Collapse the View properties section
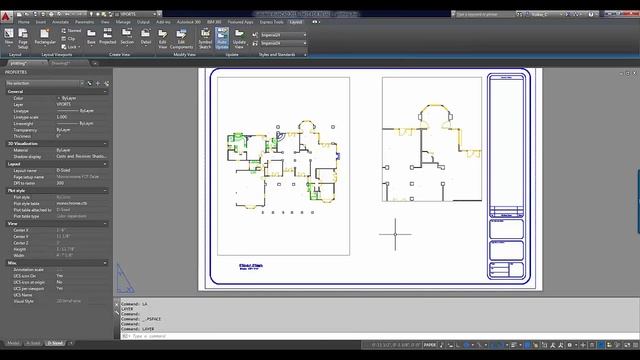 [x=105, y=224]
